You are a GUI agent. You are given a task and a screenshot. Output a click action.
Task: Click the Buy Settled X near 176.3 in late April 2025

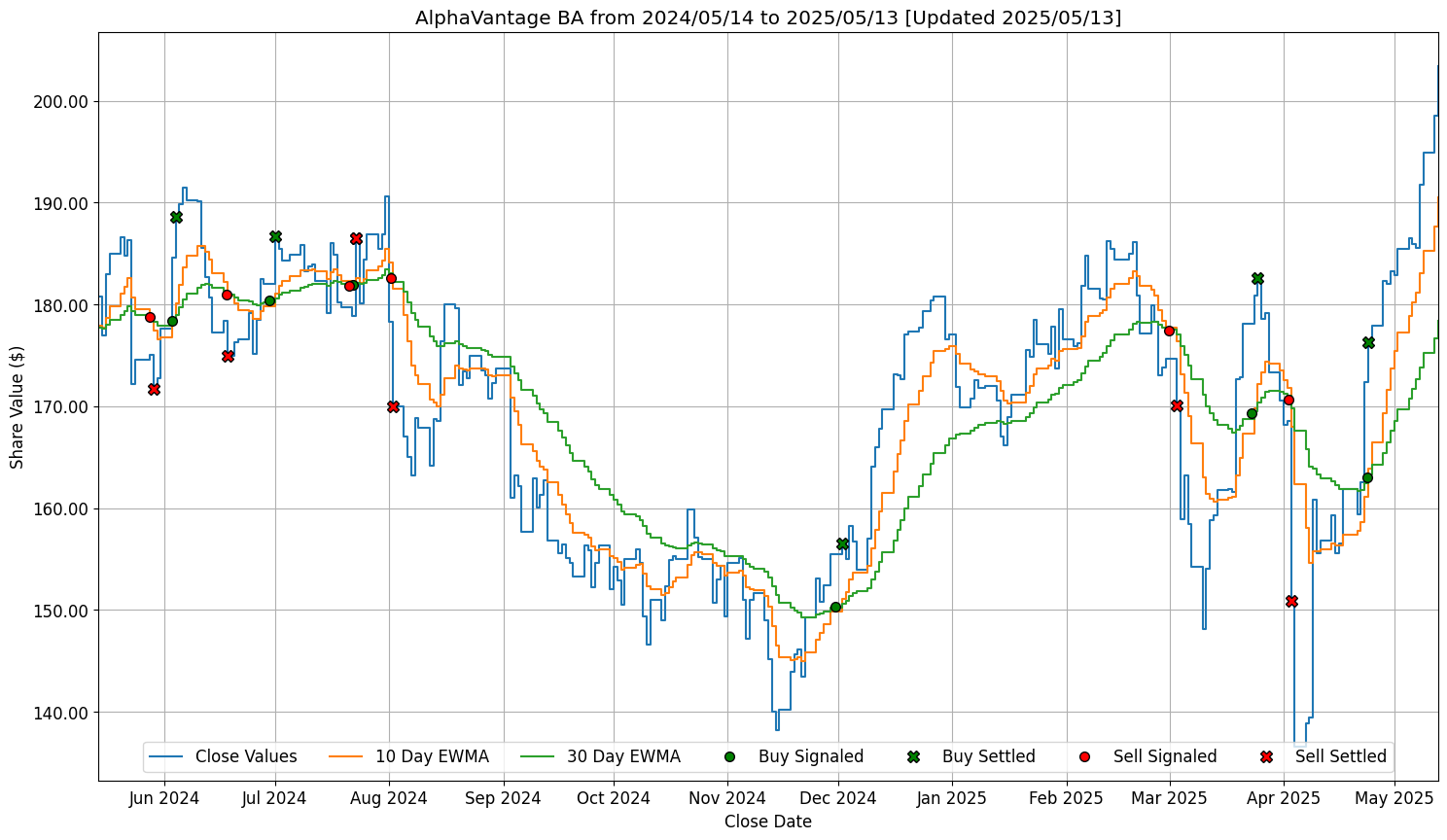coord(1368,342)
